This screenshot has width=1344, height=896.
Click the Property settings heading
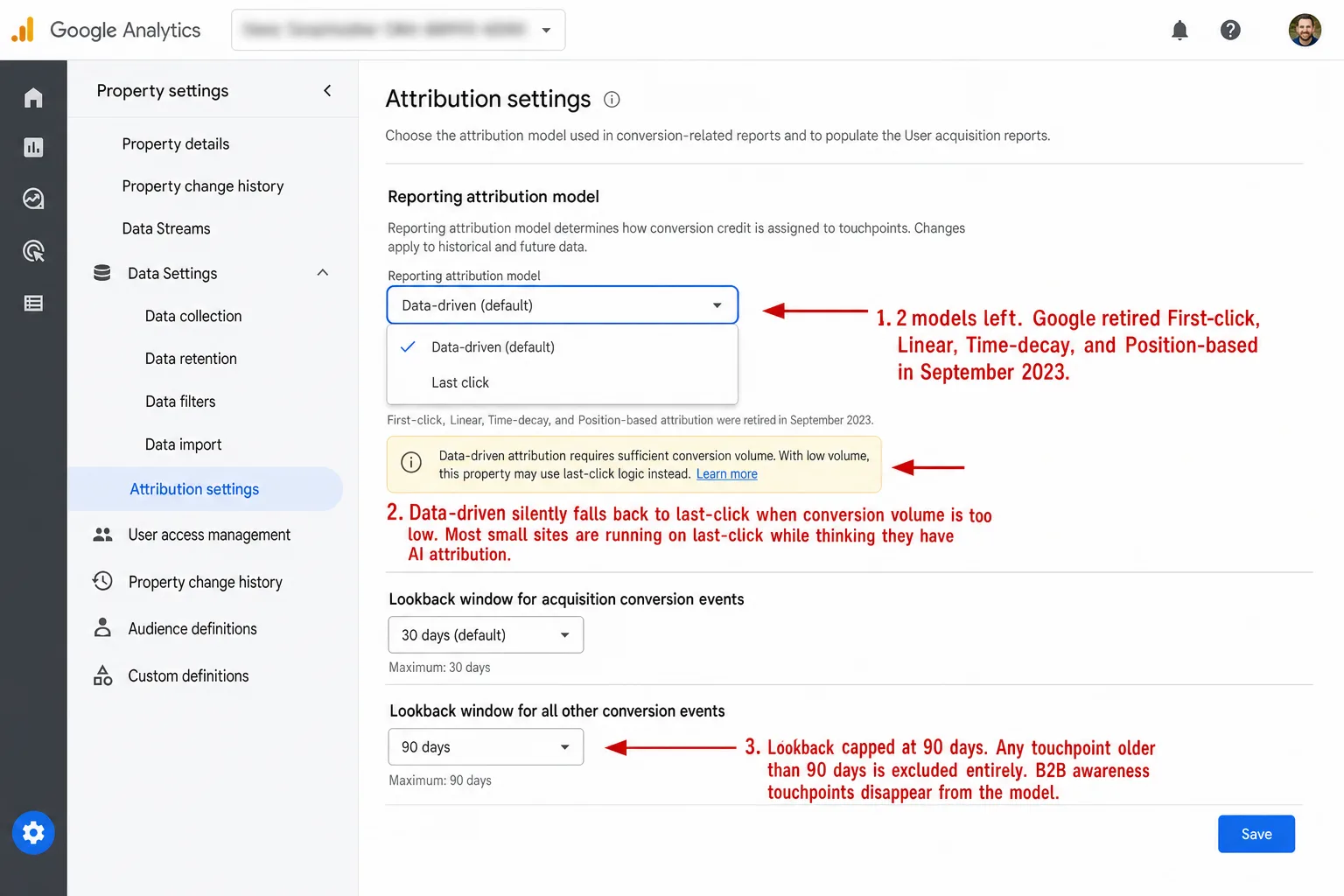point(163,91)
